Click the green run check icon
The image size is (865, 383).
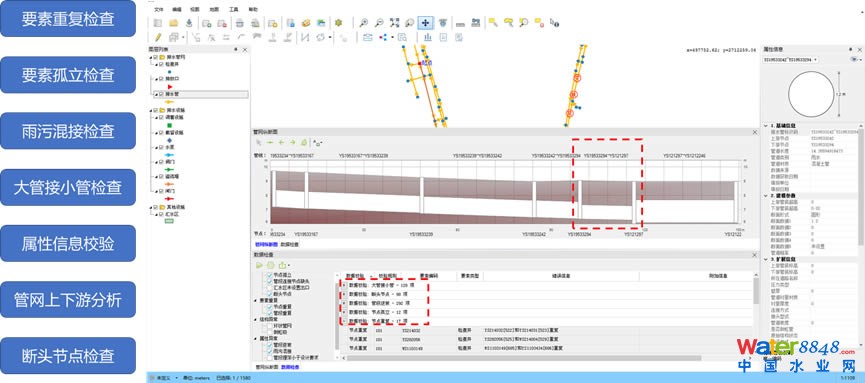click(x=259, y=265)
